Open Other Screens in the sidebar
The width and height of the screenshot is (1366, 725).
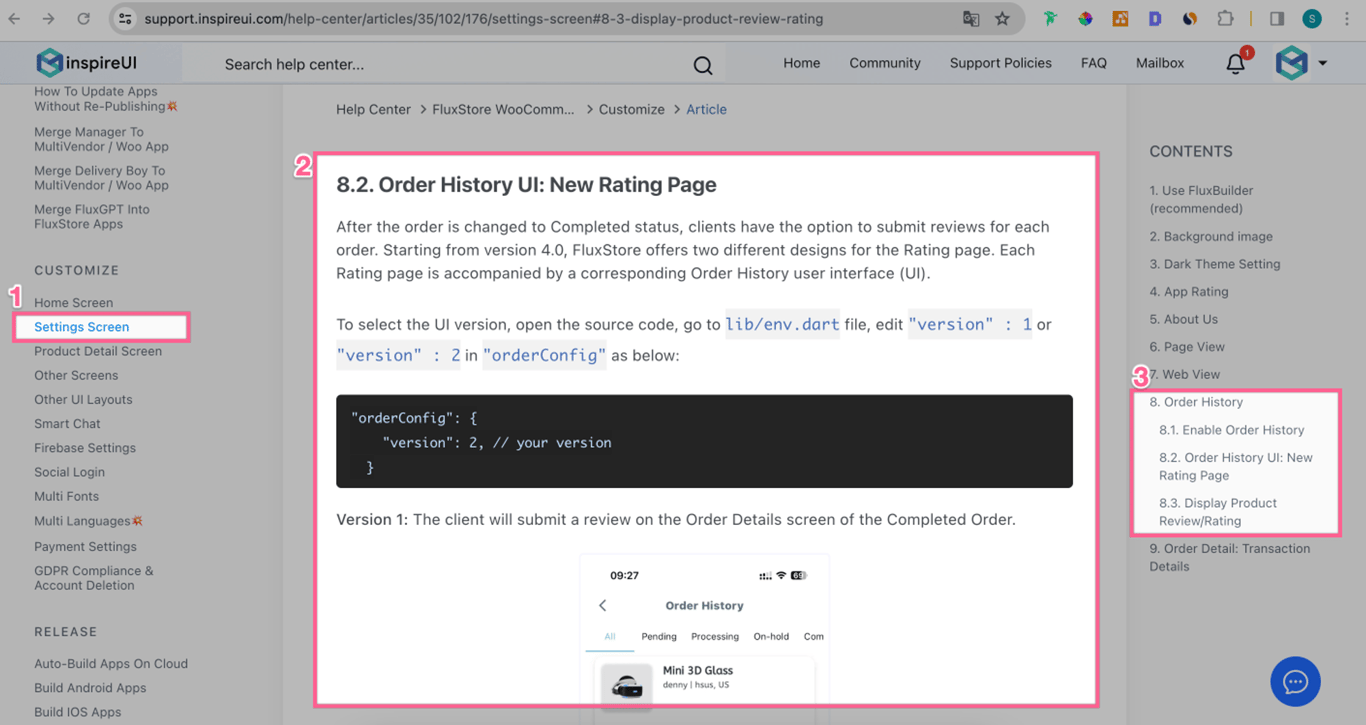point(76,375)
